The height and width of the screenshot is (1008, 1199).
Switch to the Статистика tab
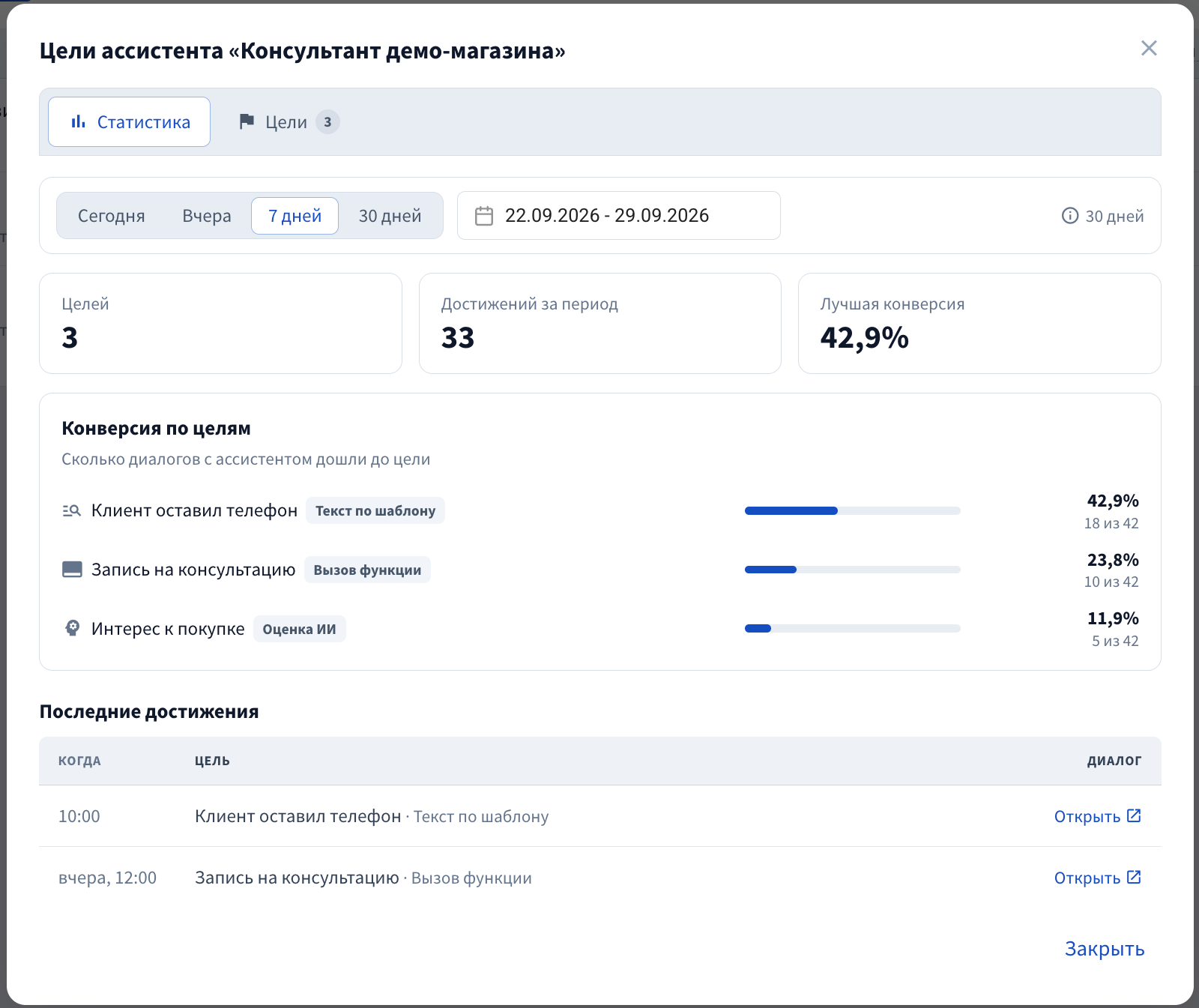pyautogui.click(x=129, y=121)
